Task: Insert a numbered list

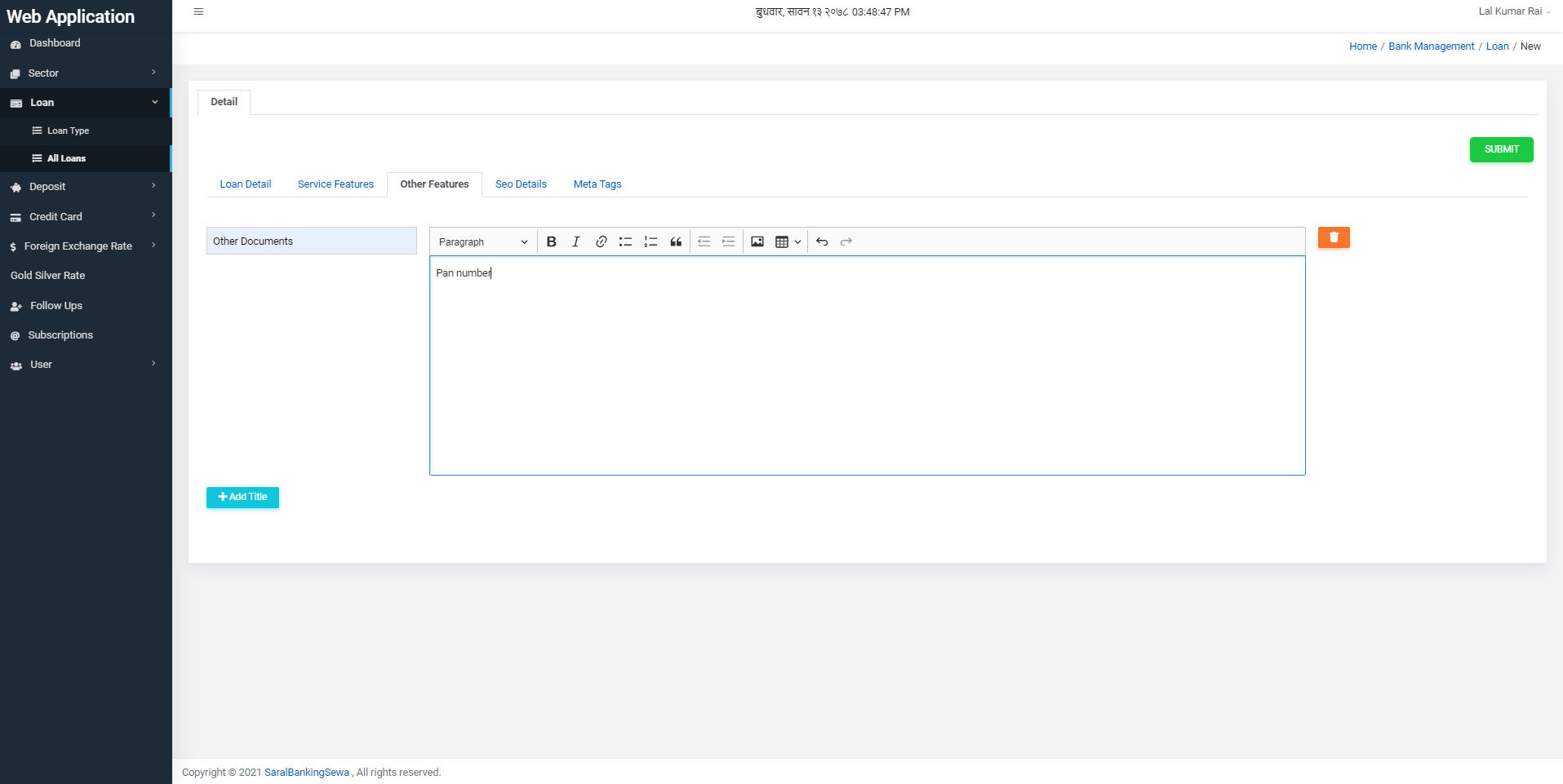Action: click(x=651, y=241)
